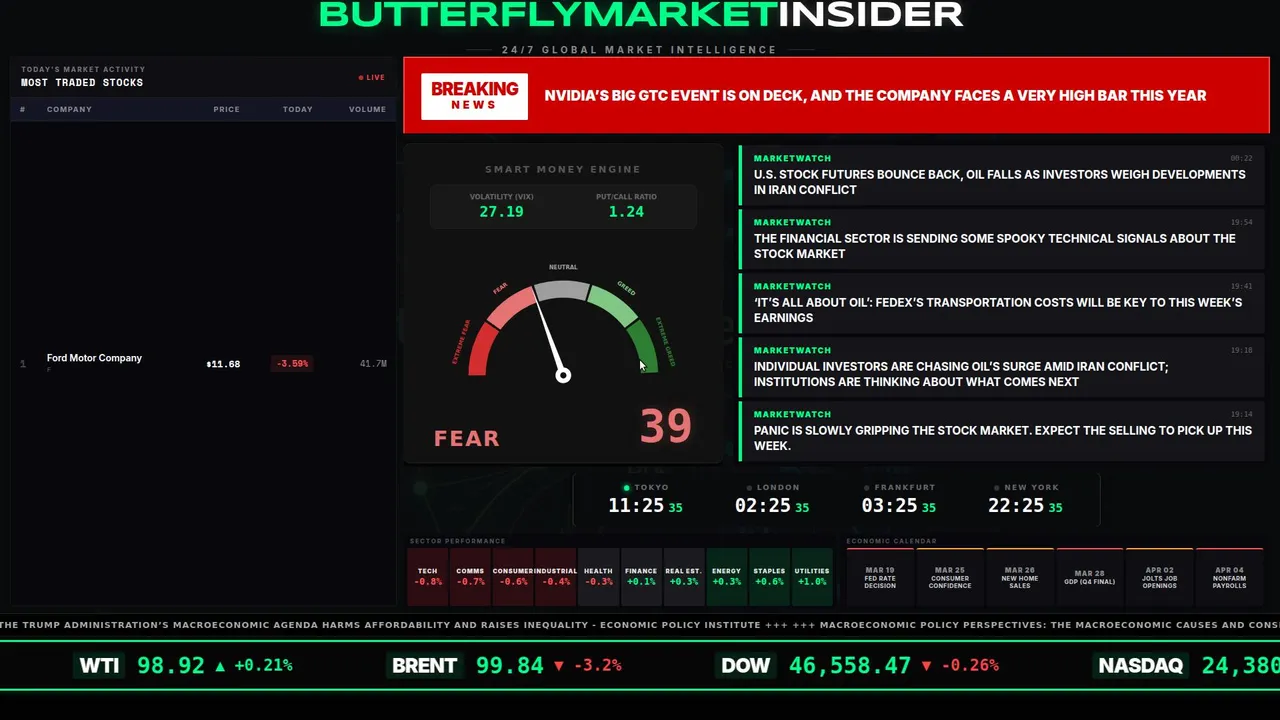Open the FedEx transportation costs story

click(1002, 303)
